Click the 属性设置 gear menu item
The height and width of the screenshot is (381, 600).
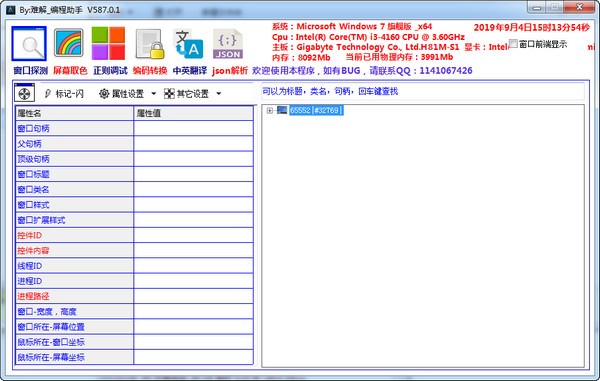click(x=121, y=94)
